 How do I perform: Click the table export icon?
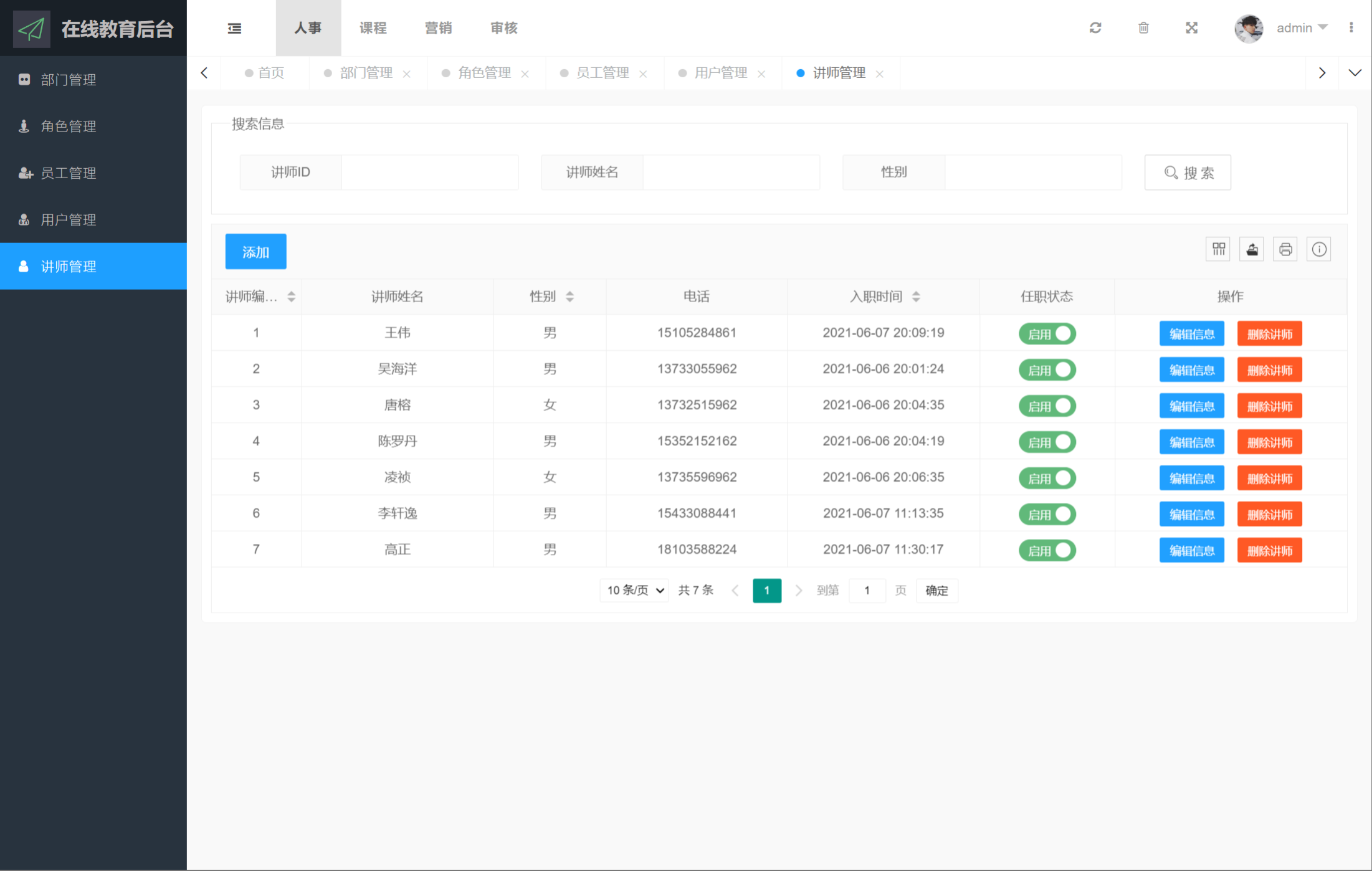pyautogui.click(x=1252, y=250)
